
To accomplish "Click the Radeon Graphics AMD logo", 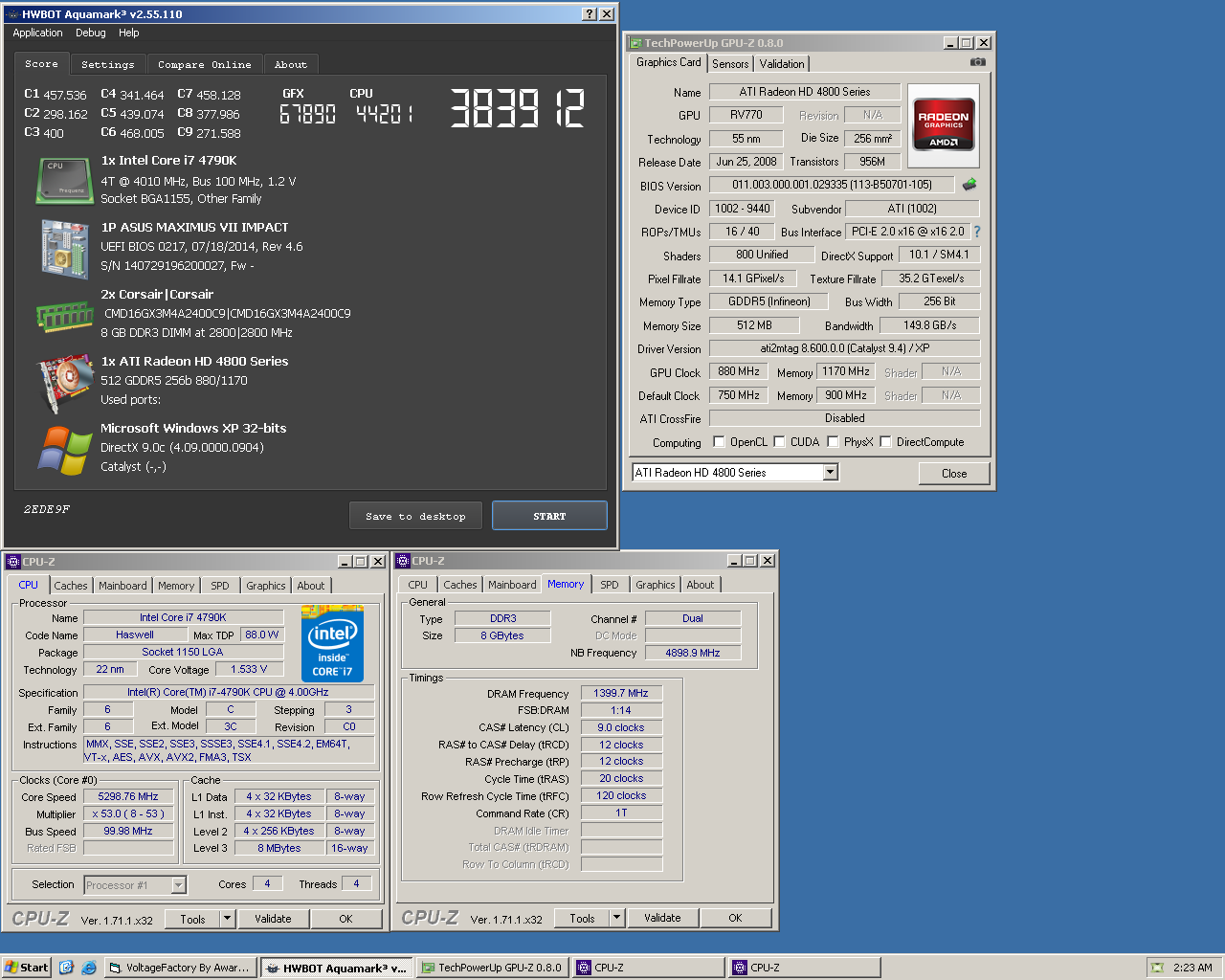I will tap(943, 123).
